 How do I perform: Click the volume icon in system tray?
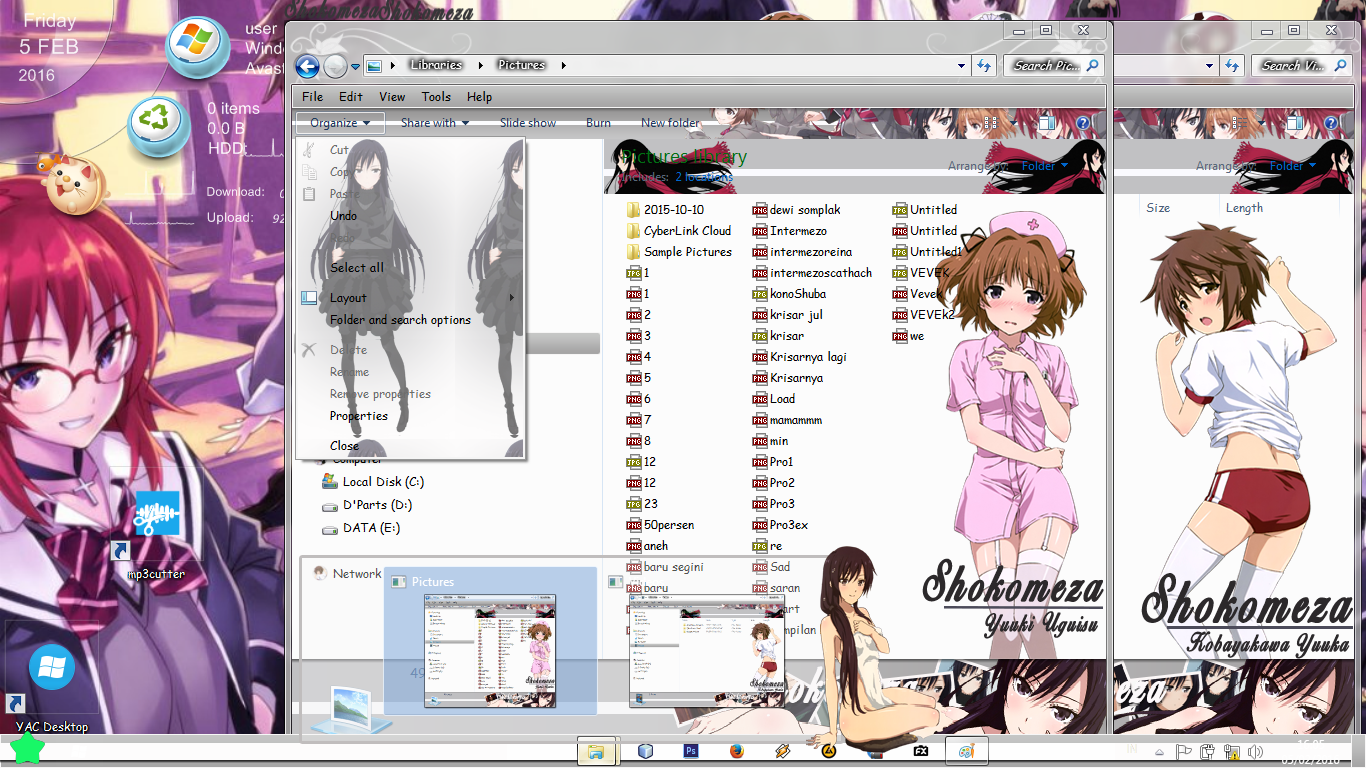[1255, 752]
